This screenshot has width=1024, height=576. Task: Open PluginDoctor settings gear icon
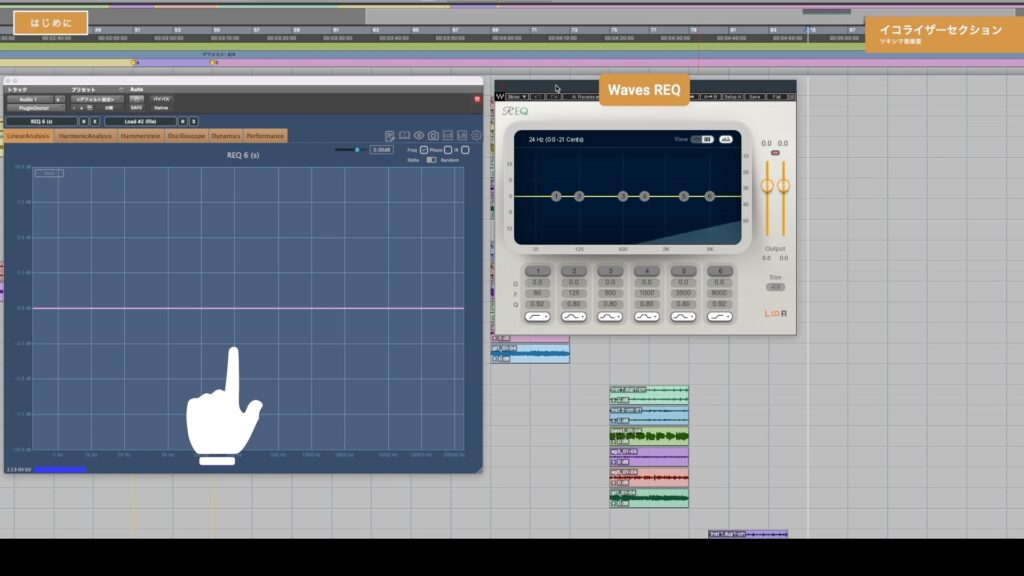click(x=476, y=136)
